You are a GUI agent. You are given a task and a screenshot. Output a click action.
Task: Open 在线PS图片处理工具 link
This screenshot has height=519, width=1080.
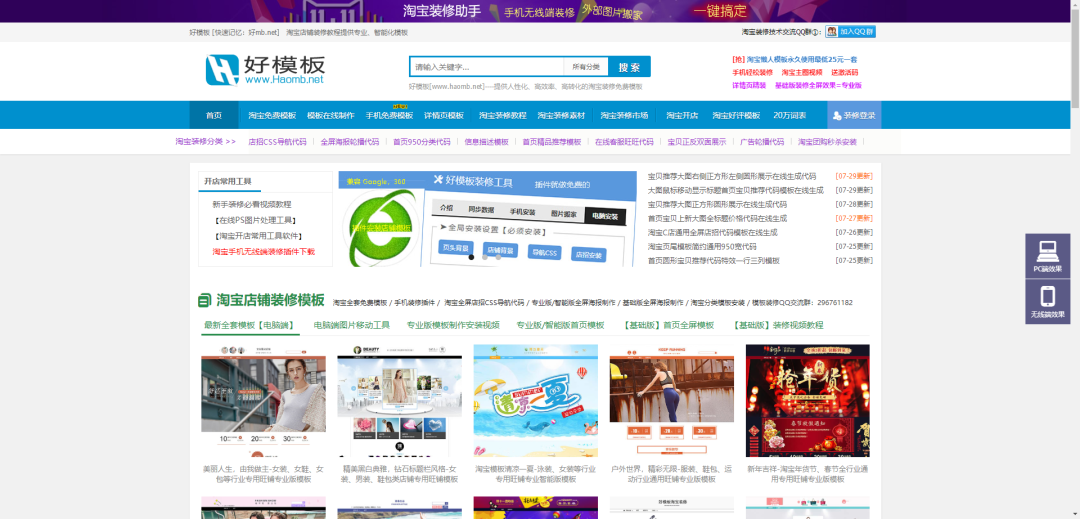pyautogui.click(x=255, y=220)
